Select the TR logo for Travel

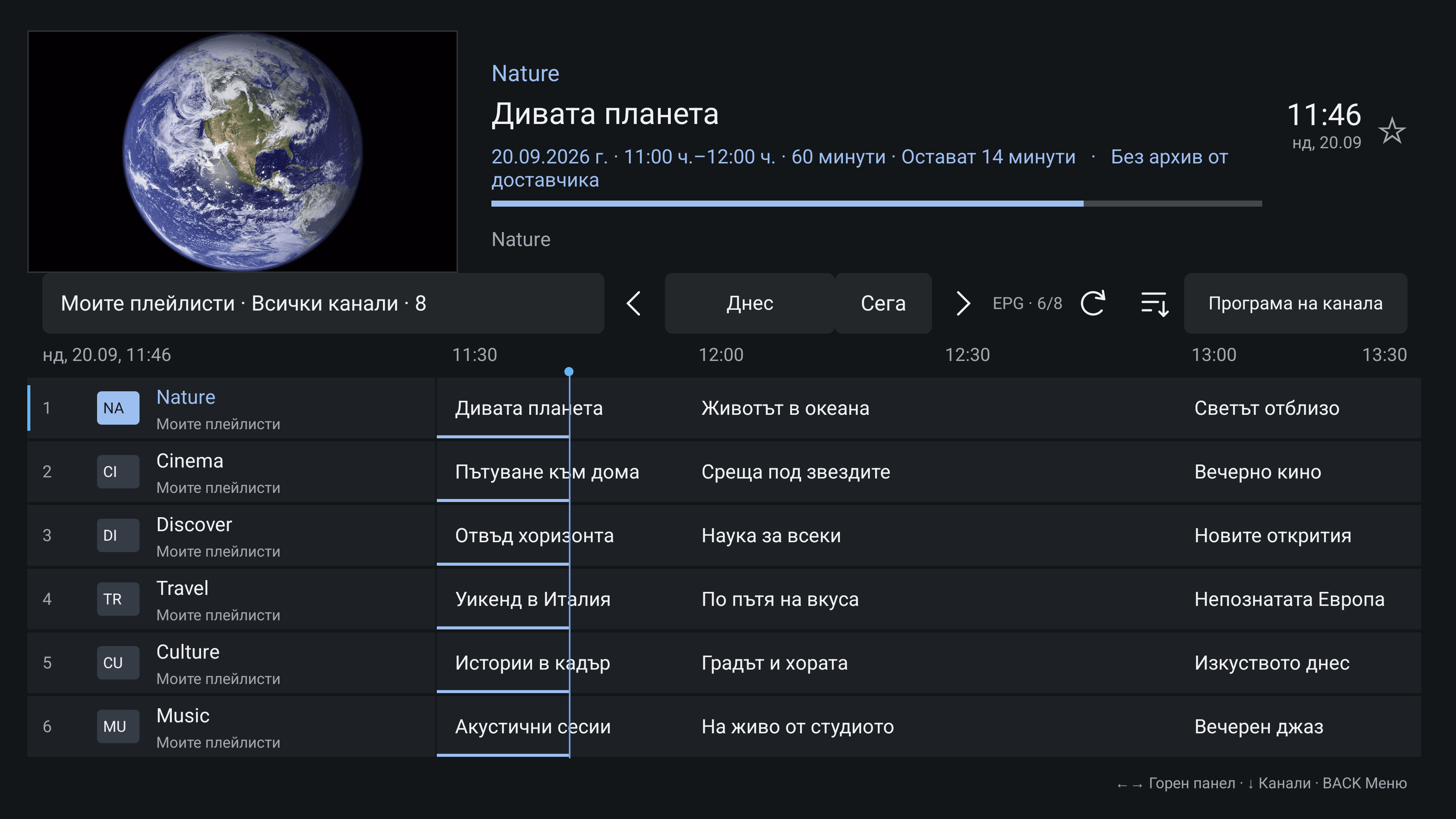pos(118,599)
